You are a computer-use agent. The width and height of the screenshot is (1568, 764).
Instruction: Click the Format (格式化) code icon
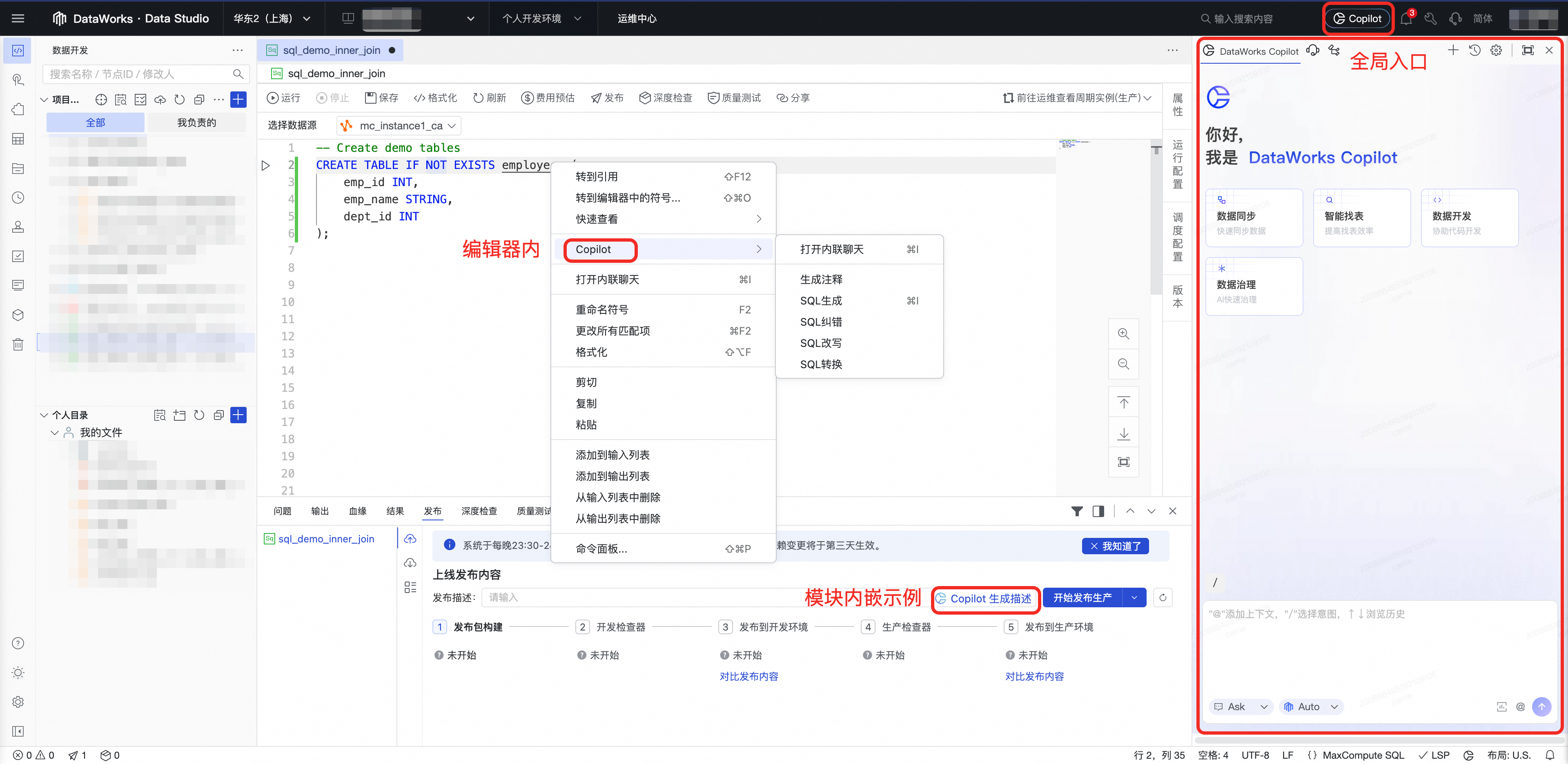419,98
